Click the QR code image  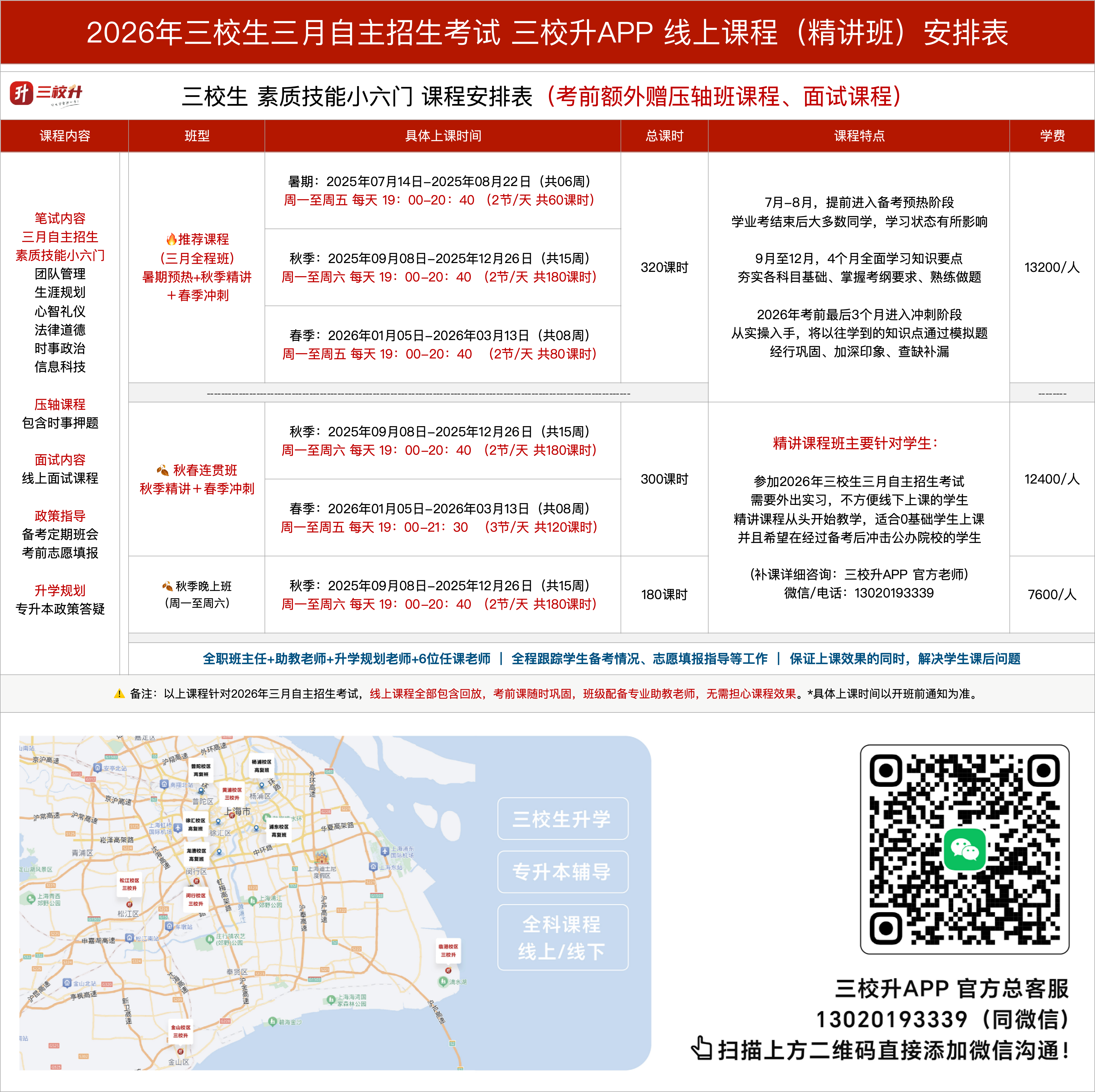point(965,849)
